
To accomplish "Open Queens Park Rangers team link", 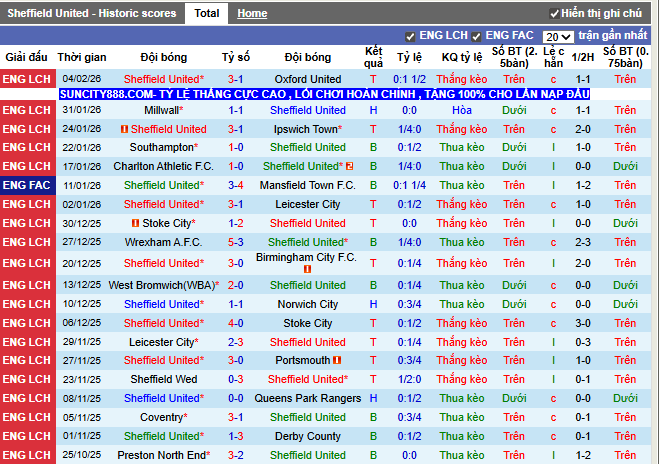I will click(x=308, y=398).
